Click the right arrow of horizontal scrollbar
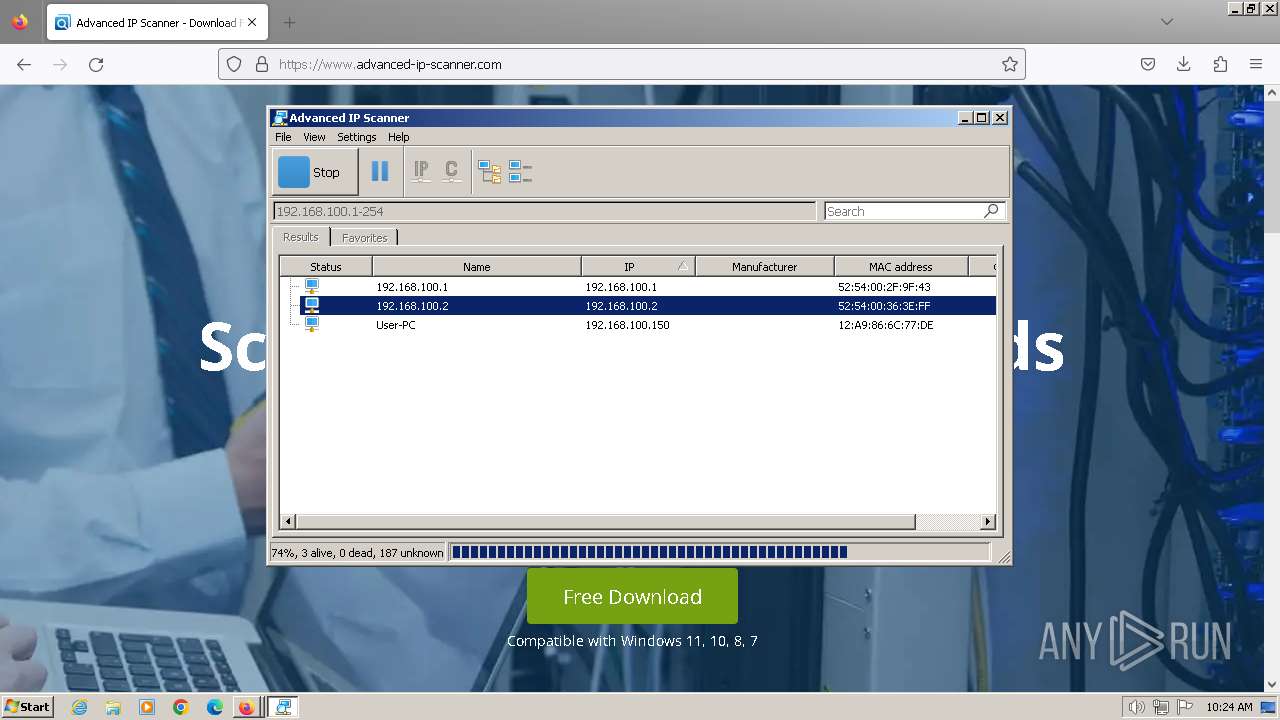This screenshot has height=720, width=1280. point(988,522)
